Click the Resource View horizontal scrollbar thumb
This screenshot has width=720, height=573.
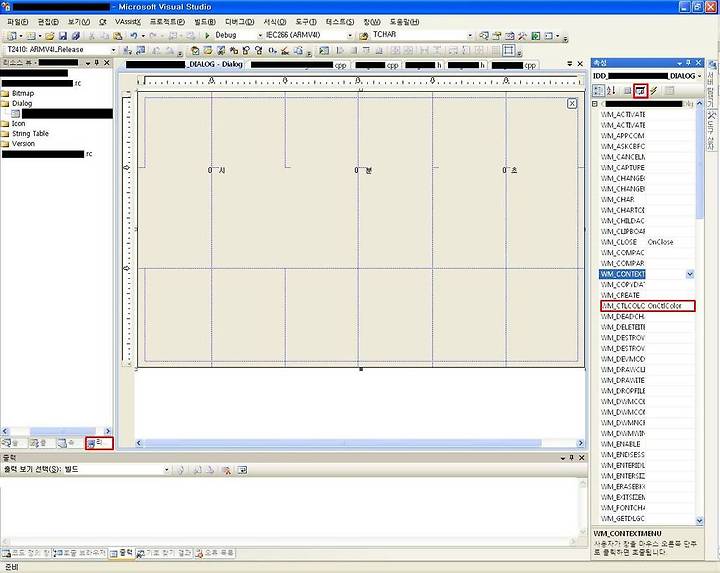pyautogui.click(x=63, y=431)
